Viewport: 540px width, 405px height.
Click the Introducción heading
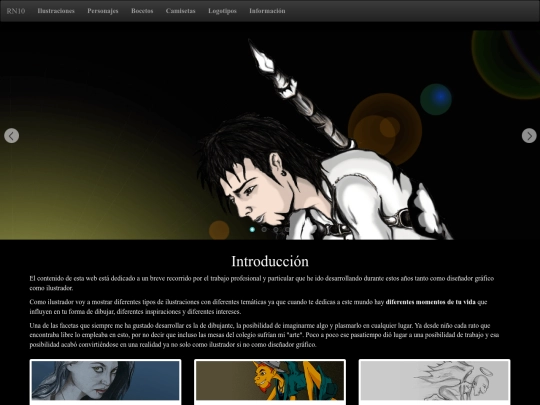(270, 261)
